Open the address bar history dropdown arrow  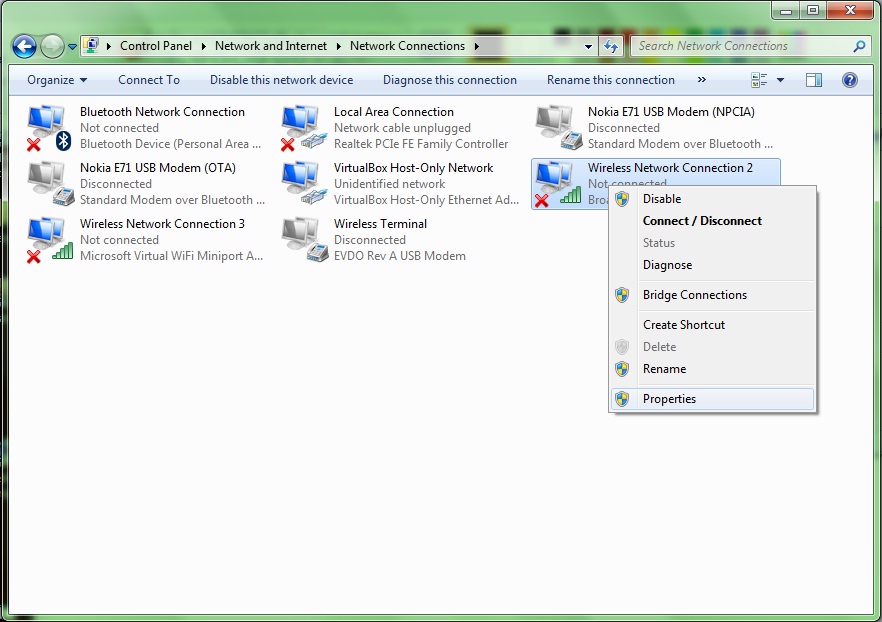point(588,47)
